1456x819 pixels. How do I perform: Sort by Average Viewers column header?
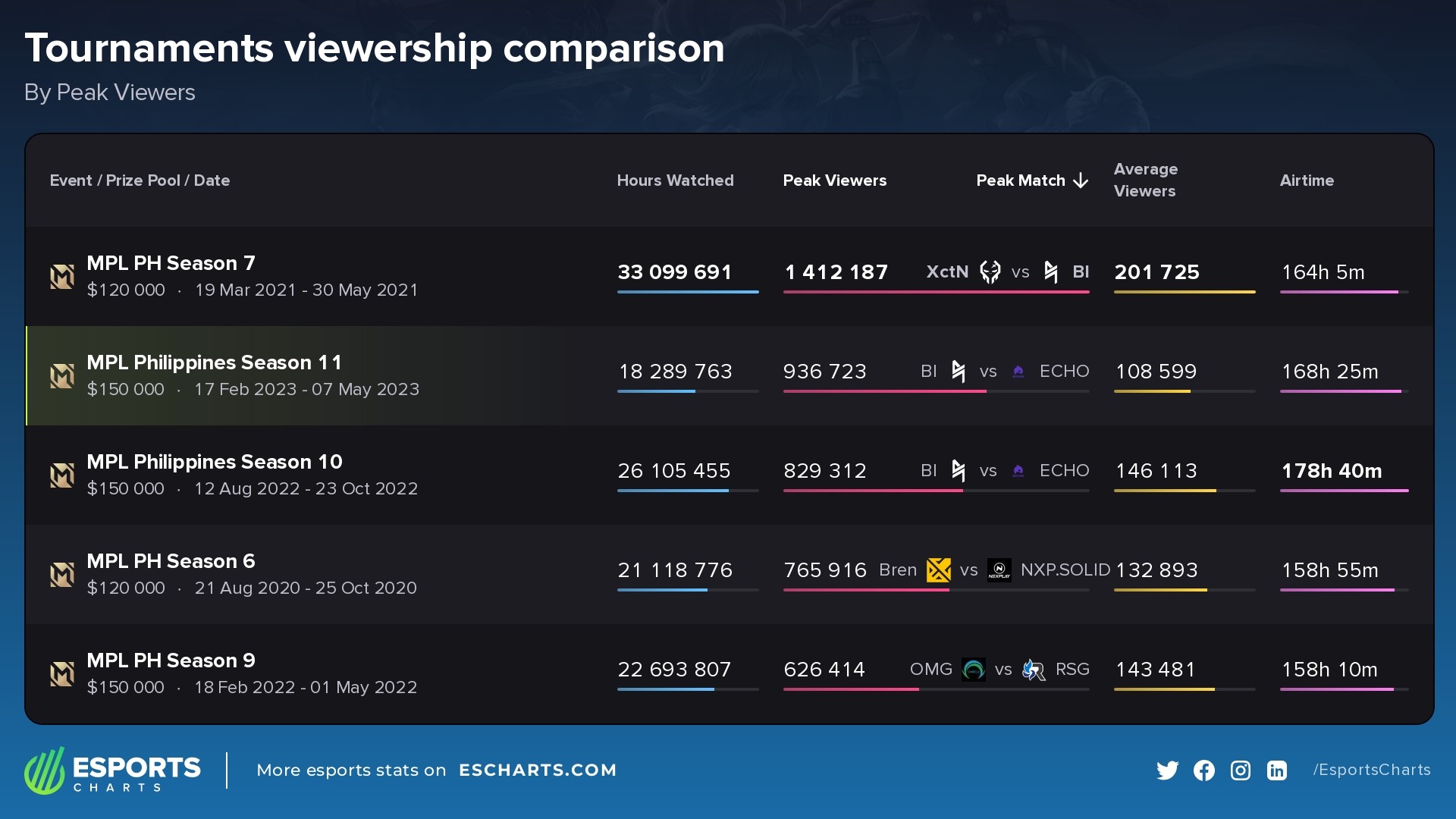(1145, 180)
